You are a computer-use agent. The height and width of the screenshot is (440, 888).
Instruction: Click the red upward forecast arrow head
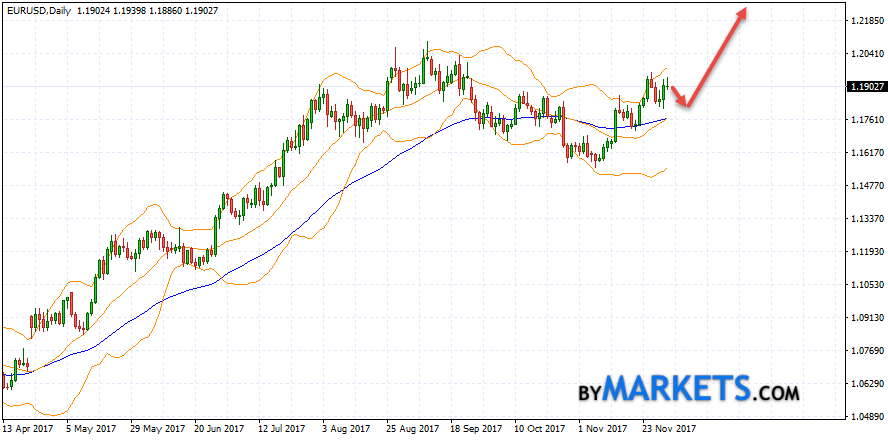pyautogui.click(x=742, y=12)
